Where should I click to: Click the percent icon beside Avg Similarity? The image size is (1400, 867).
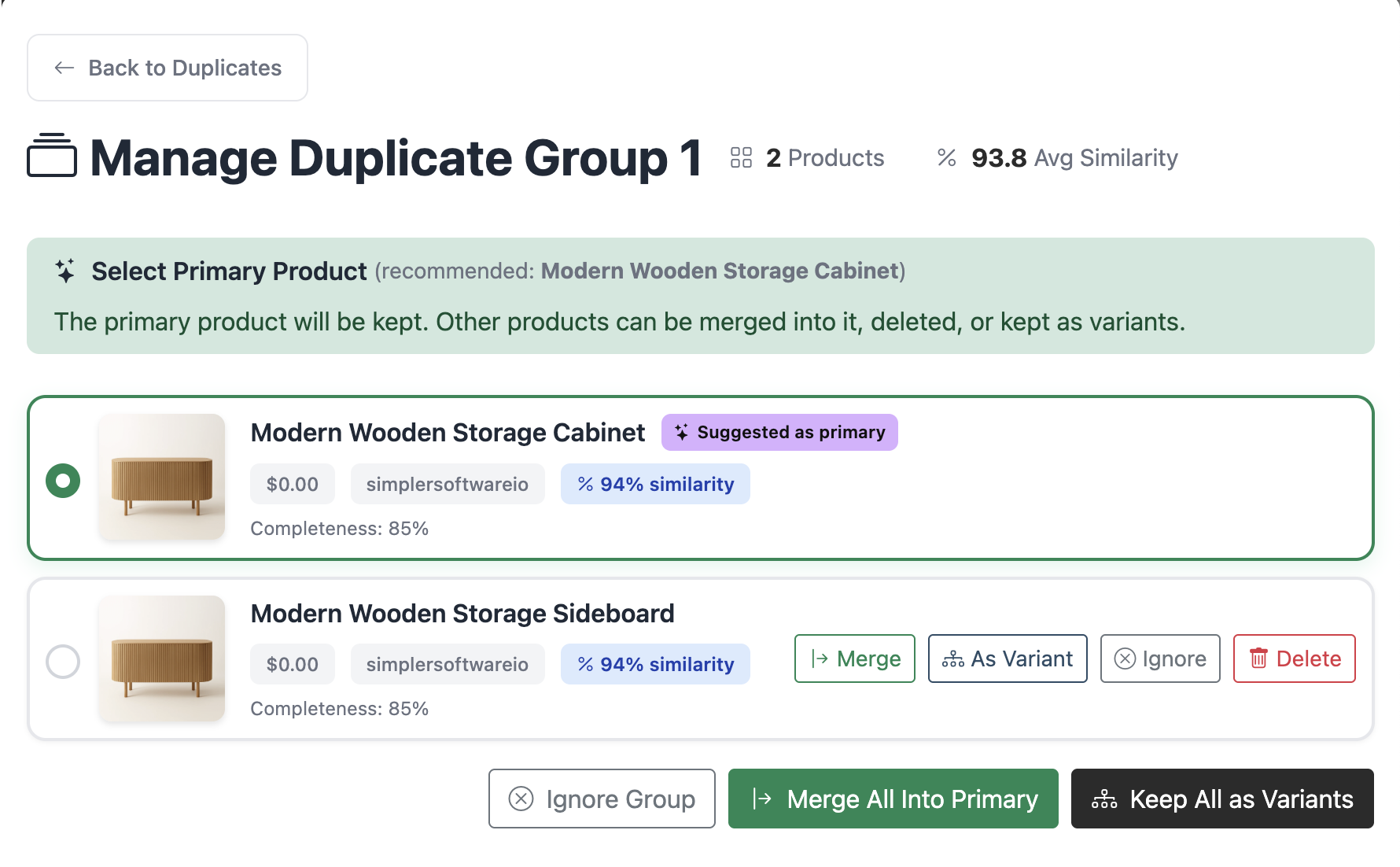coord(946,158)
